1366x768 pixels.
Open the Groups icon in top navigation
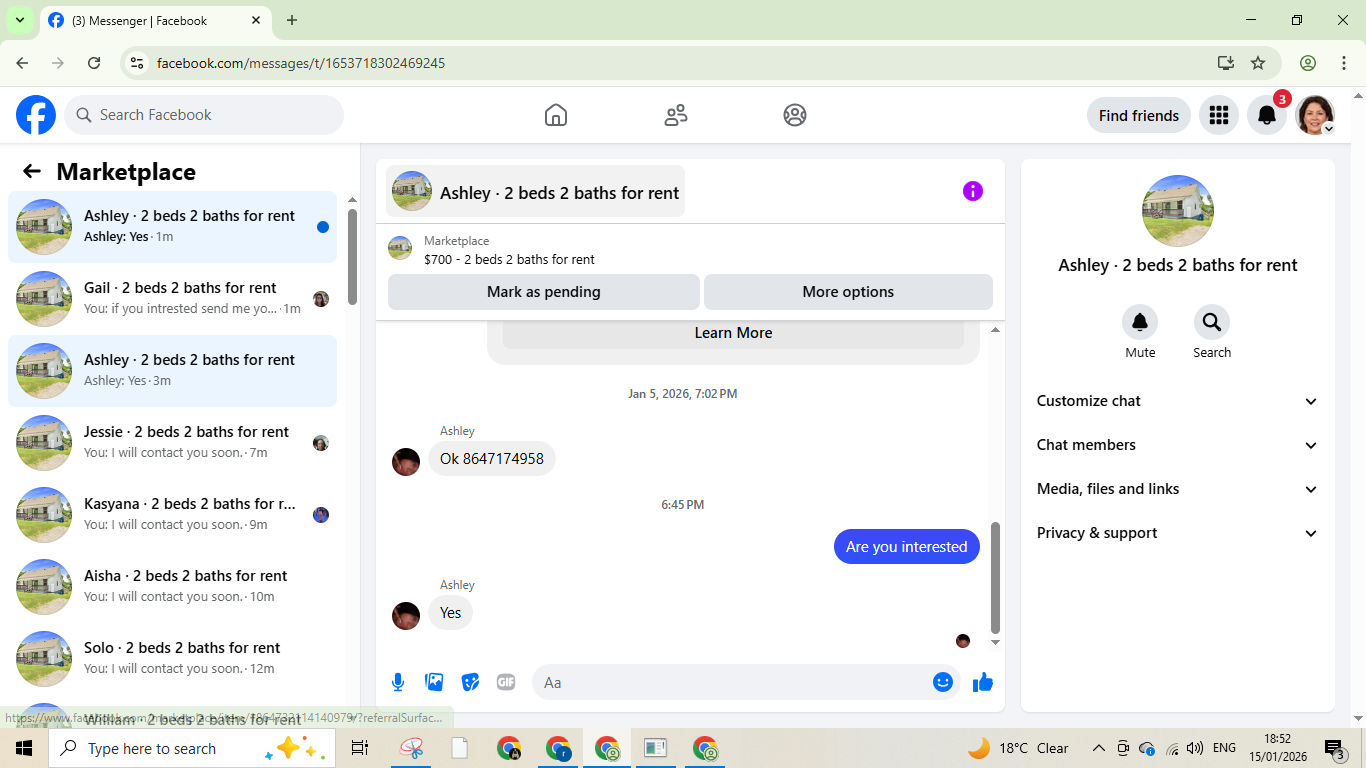click(795, 115)
